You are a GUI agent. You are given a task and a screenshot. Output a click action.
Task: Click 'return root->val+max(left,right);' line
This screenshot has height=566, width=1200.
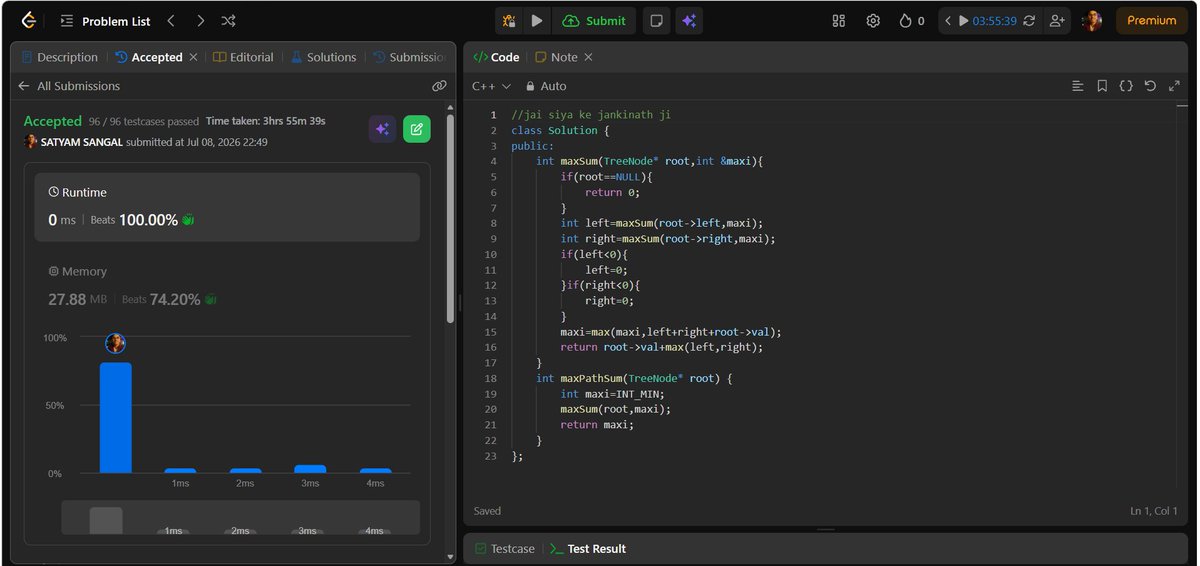[661, 347]
